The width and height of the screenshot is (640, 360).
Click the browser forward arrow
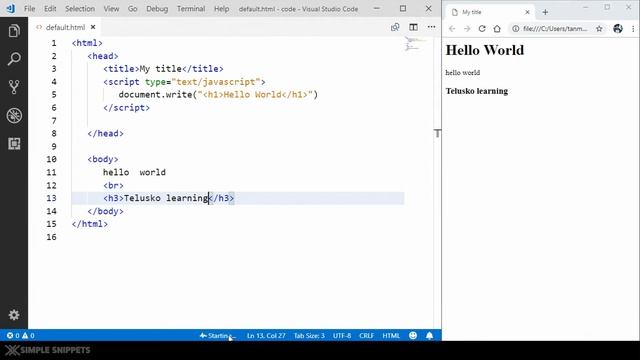coord(467,29)
